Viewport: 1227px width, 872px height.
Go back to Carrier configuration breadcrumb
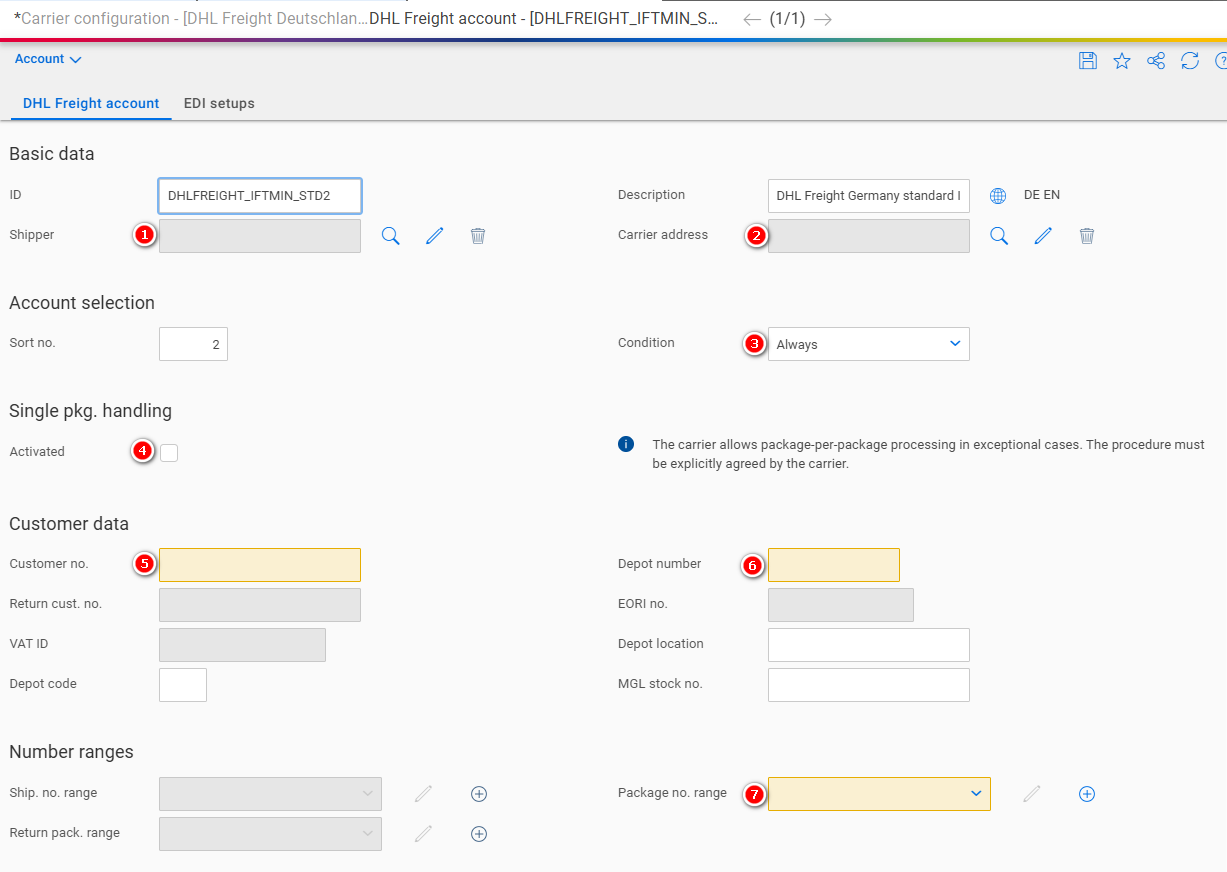pyautogui.click(x=190, y=19)
